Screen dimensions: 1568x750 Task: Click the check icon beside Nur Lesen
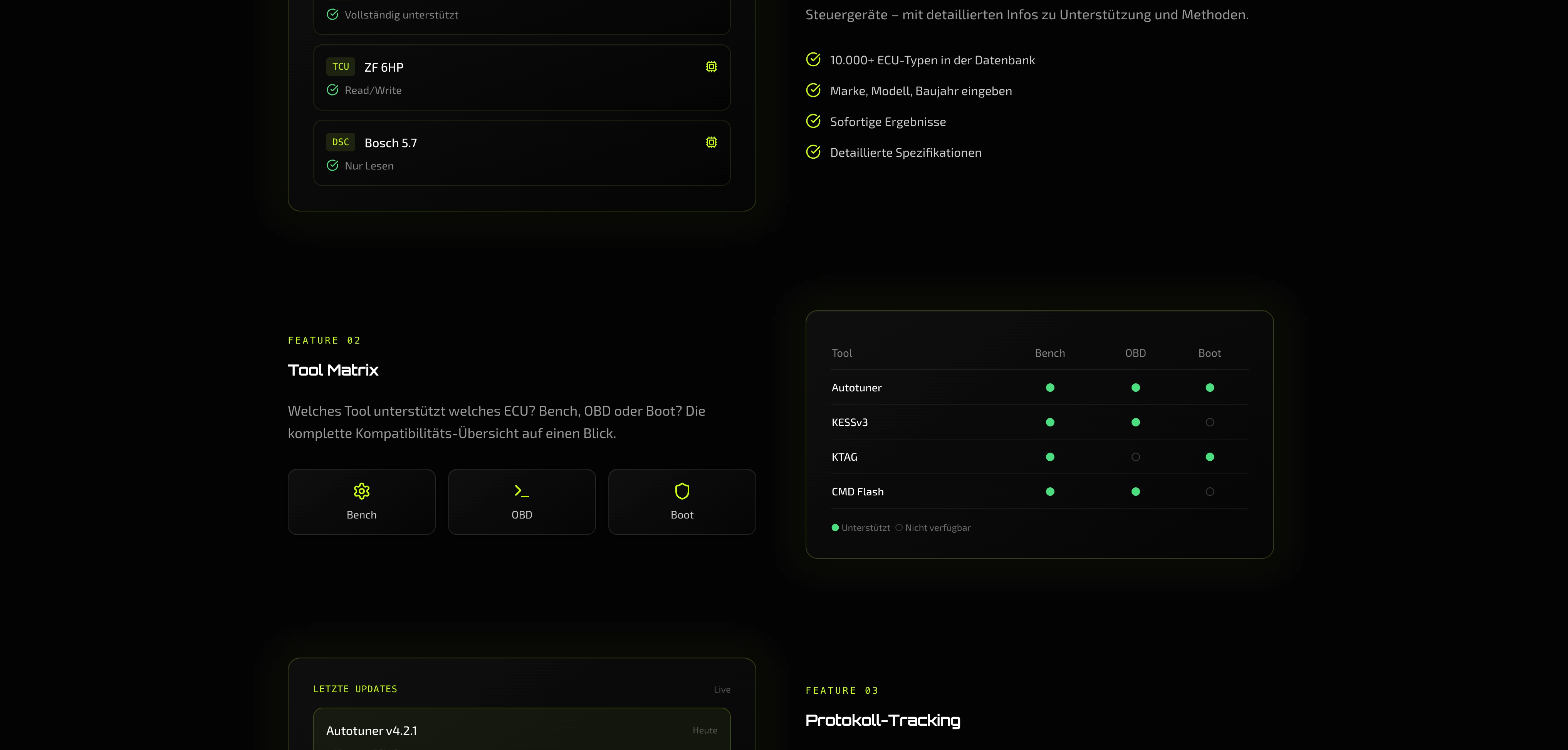click(332, 166)
